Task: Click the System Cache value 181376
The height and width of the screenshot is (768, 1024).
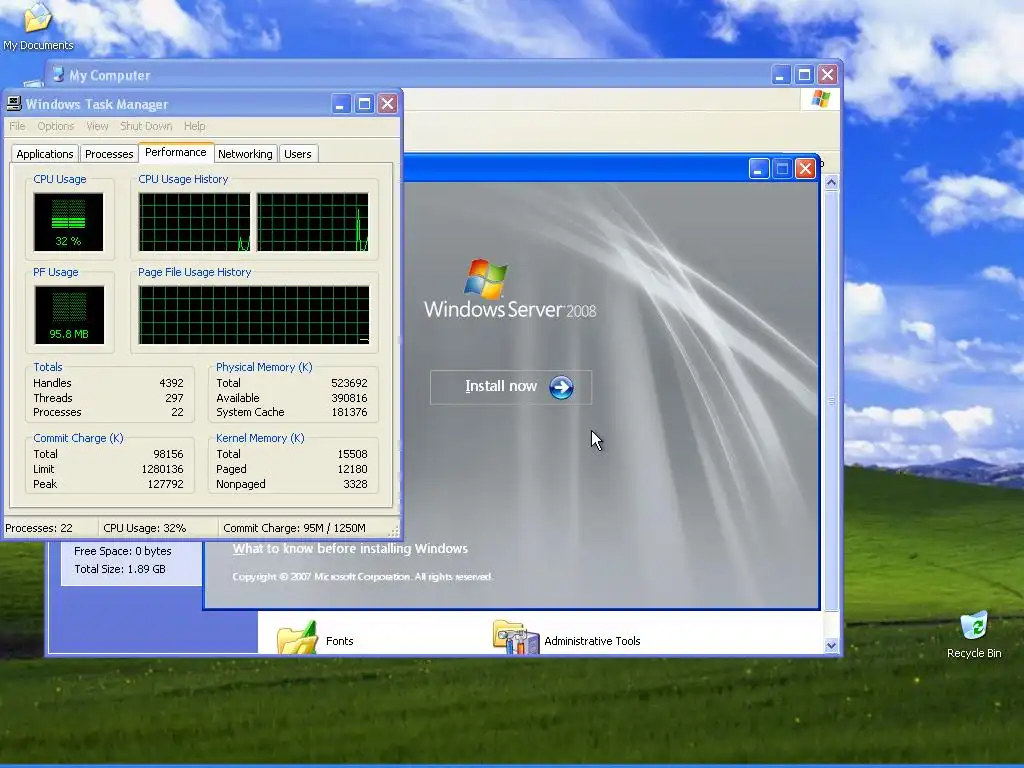Action: (x=349, y=412)
